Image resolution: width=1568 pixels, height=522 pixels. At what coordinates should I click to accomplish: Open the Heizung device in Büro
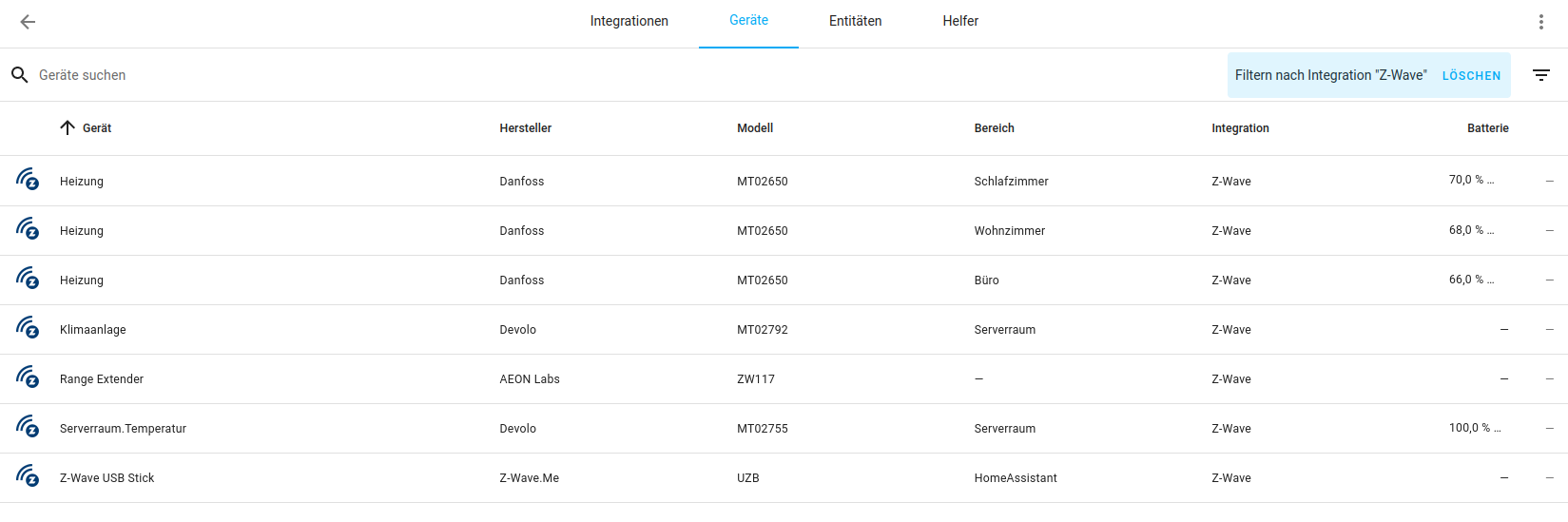[x=82, y=280]
